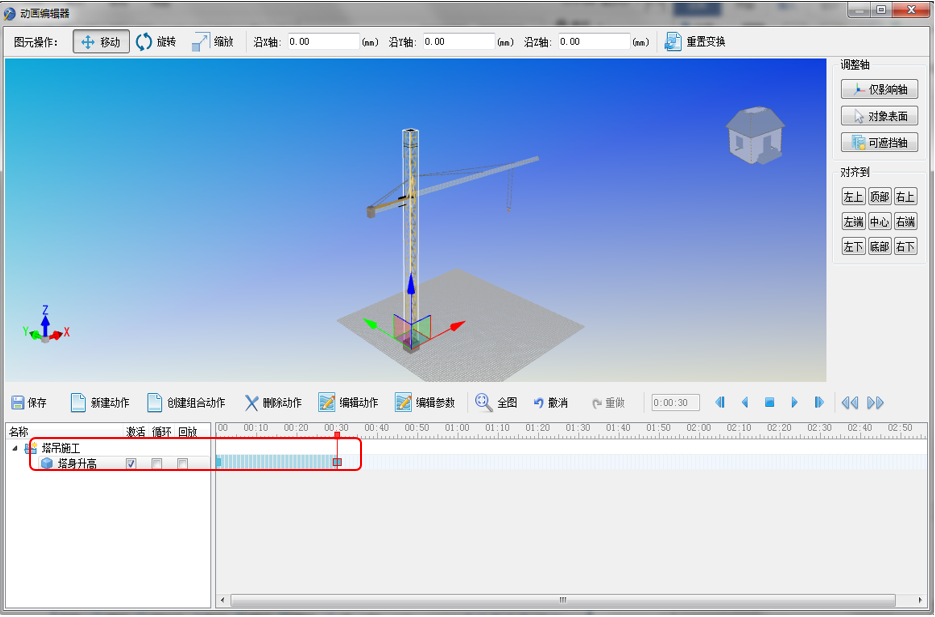Click 全图 zoom full view
Screen dimensions: 935x617
(496, 403)
